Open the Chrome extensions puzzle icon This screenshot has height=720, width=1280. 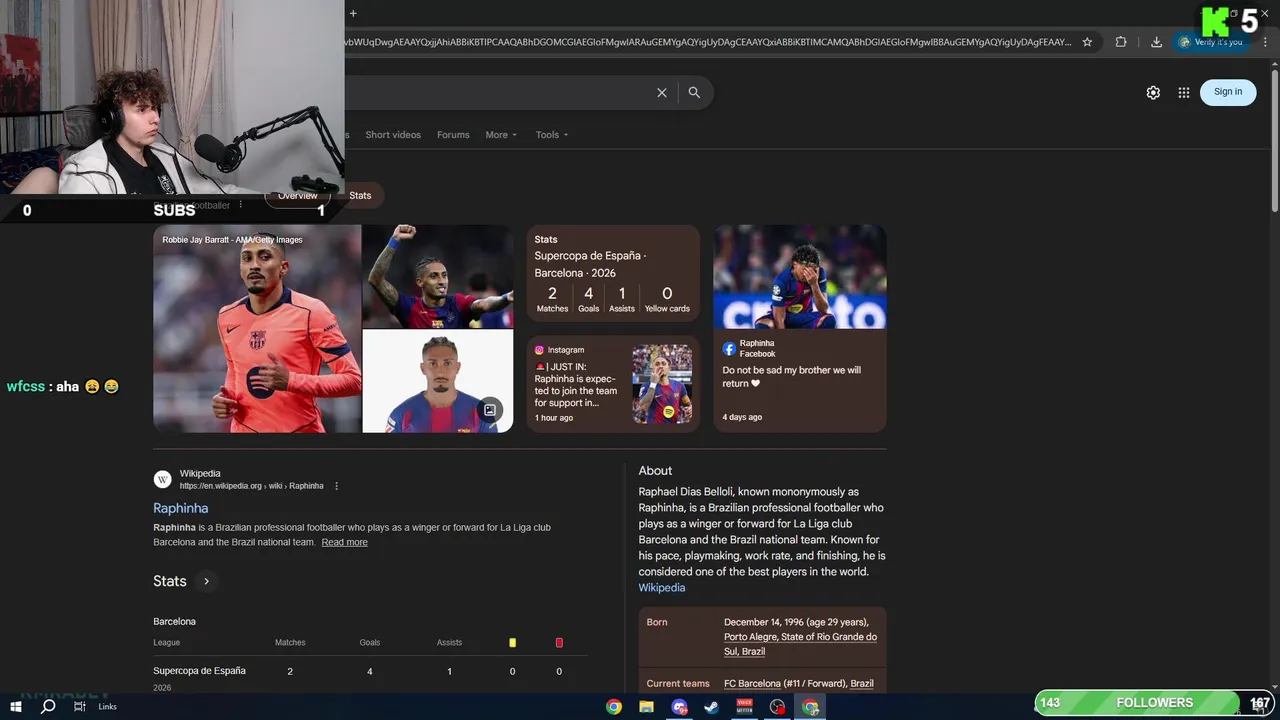pos(1121,42)
